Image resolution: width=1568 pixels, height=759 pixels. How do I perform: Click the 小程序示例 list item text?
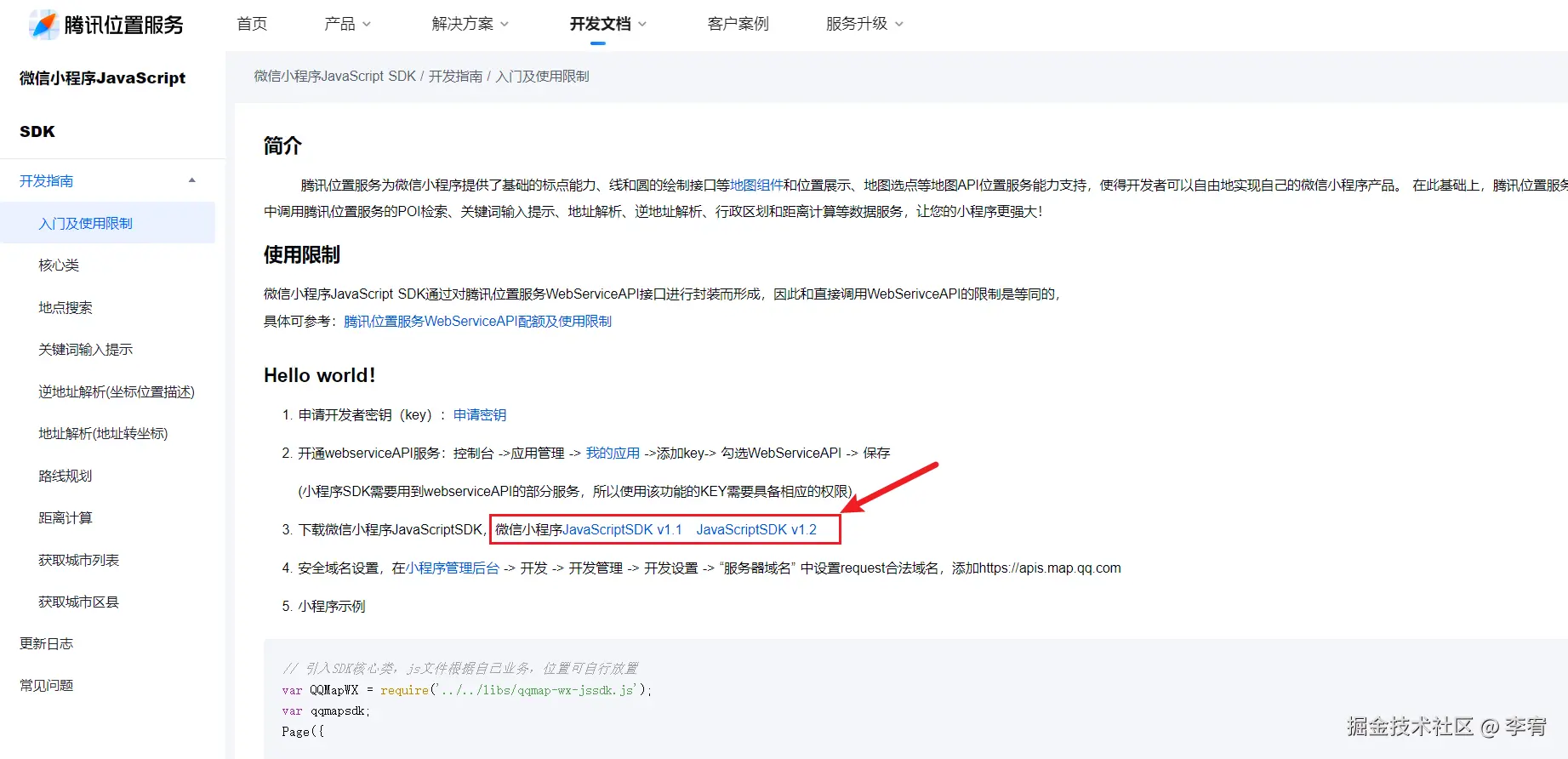point(332,606)
